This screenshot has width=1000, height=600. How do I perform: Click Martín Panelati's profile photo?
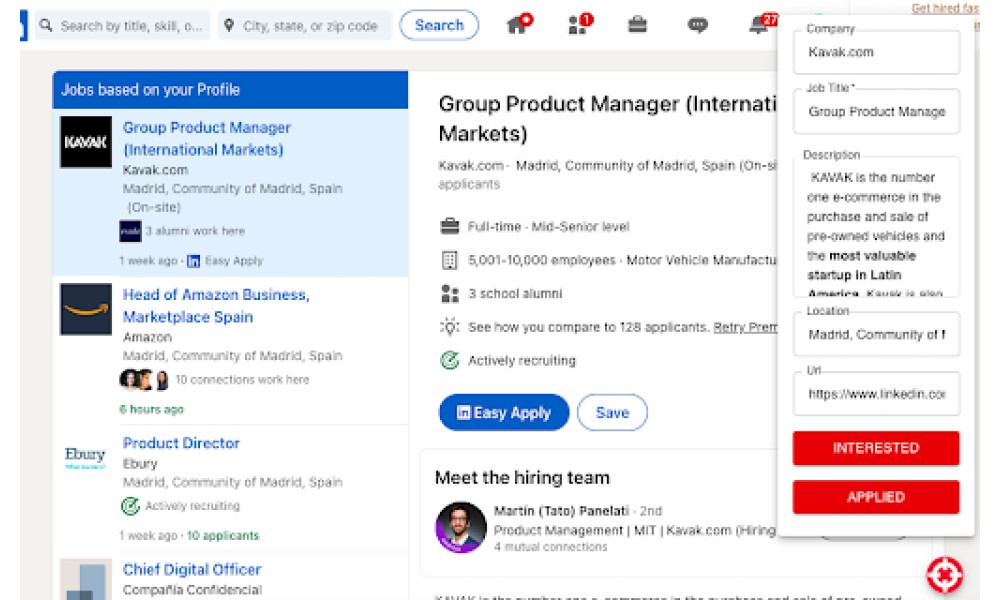click(x=460, y=527)
